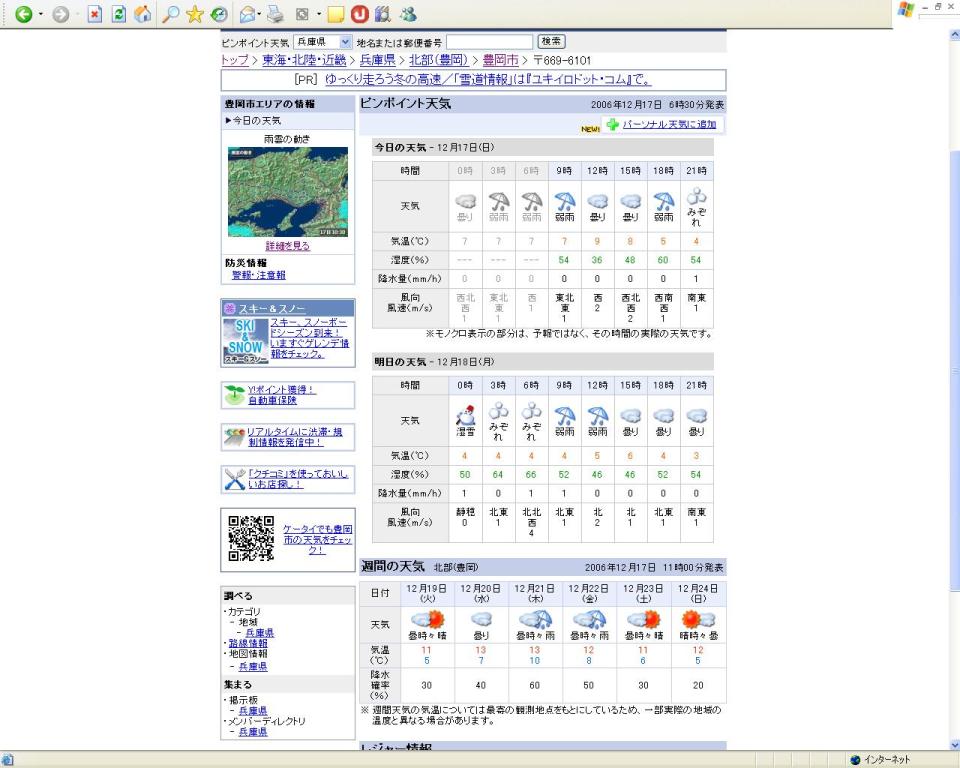The image size is (960, 768).
Task: Open the 路線情報 link
Action: coord(248,643)
